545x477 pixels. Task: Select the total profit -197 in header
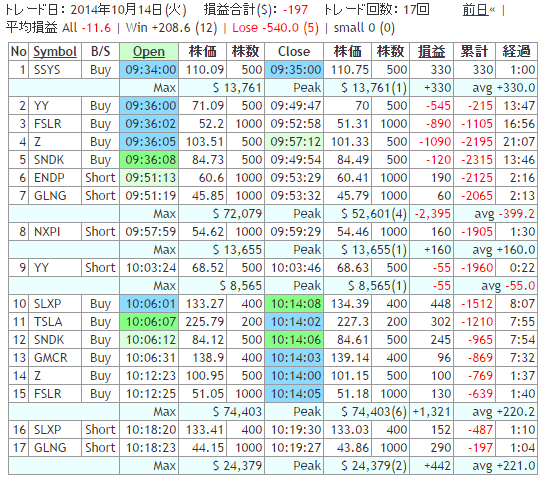click(296, 10)
